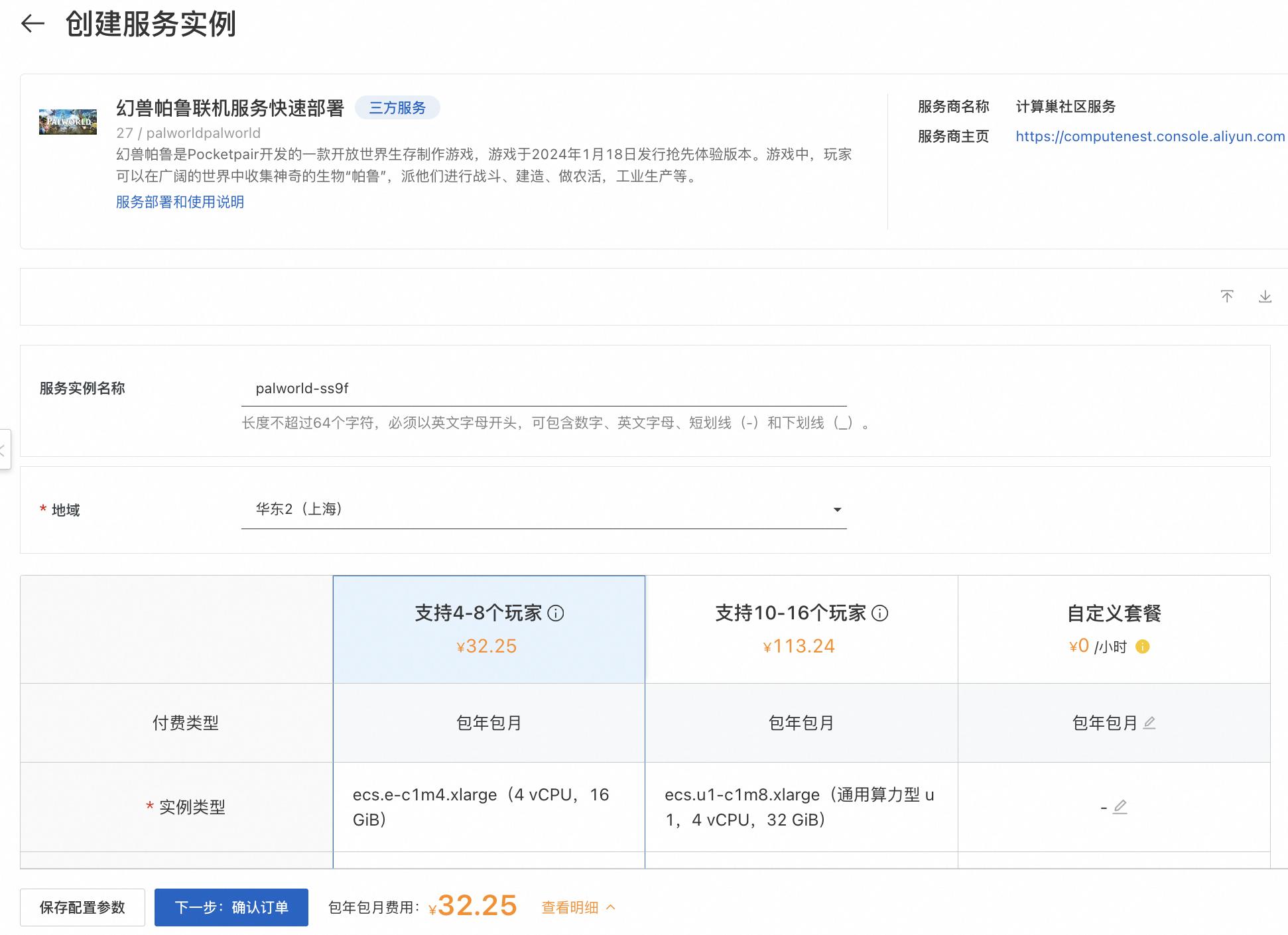Edit custom plan instance type pencil icon
The height and width of the screenshot is (935, 1288).
pyautogui.click(x=1120, y=807)
